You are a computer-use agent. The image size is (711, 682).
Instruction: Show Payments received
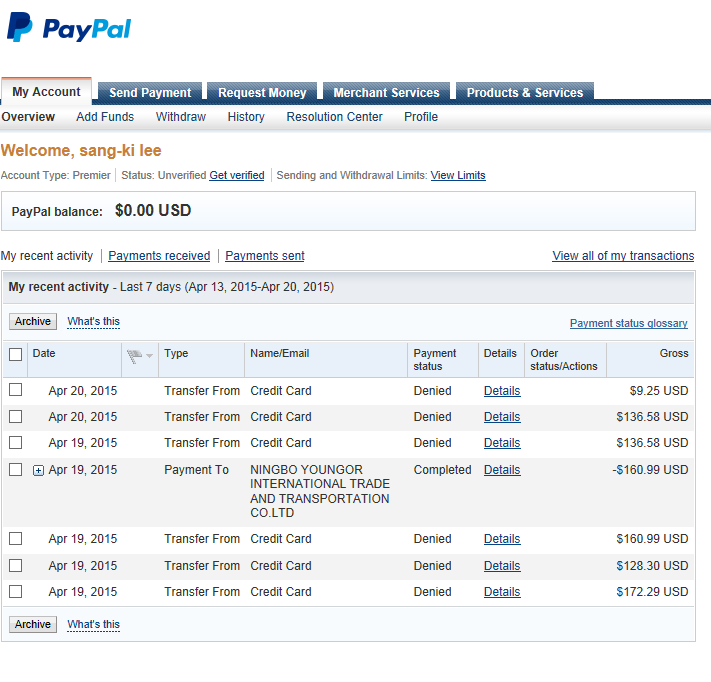pyautogui.click(x=159, y=256)
